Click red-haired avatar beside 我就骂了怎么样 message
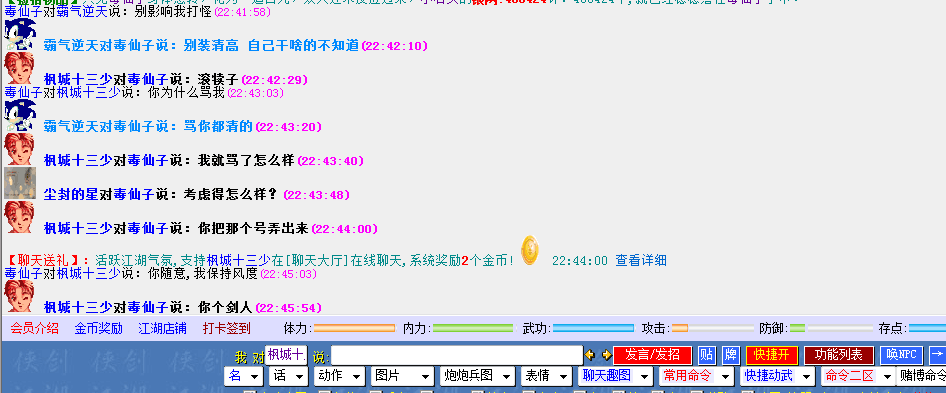Image resolution: width=946 pixels, height=393 pixels. tap(19, 149)
